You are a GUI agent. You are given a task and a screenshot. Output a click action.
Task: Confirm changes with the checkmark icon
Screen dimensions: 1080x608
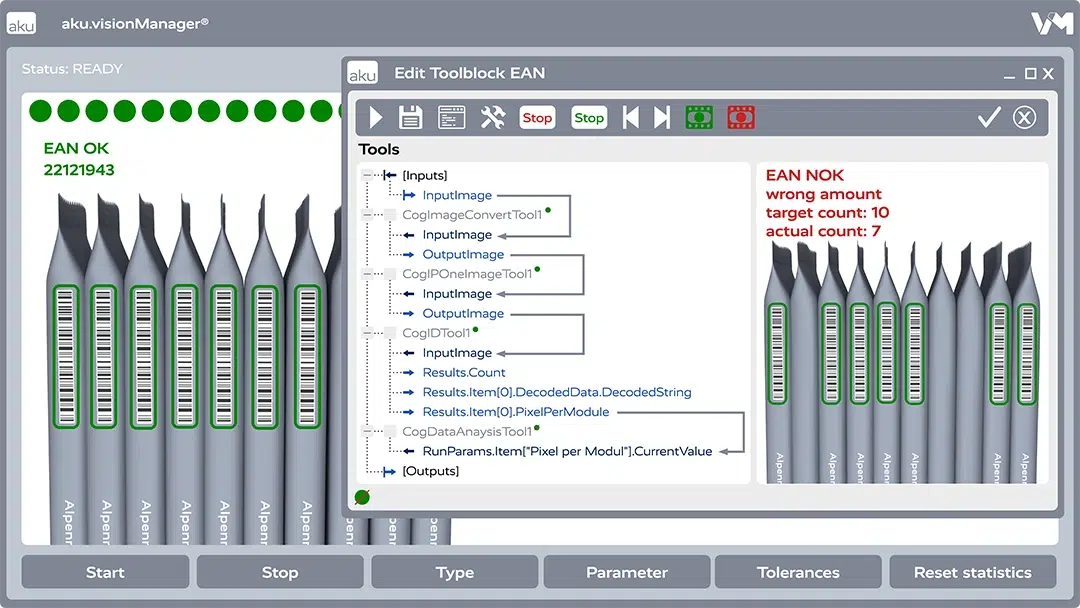tap(988, 118)
